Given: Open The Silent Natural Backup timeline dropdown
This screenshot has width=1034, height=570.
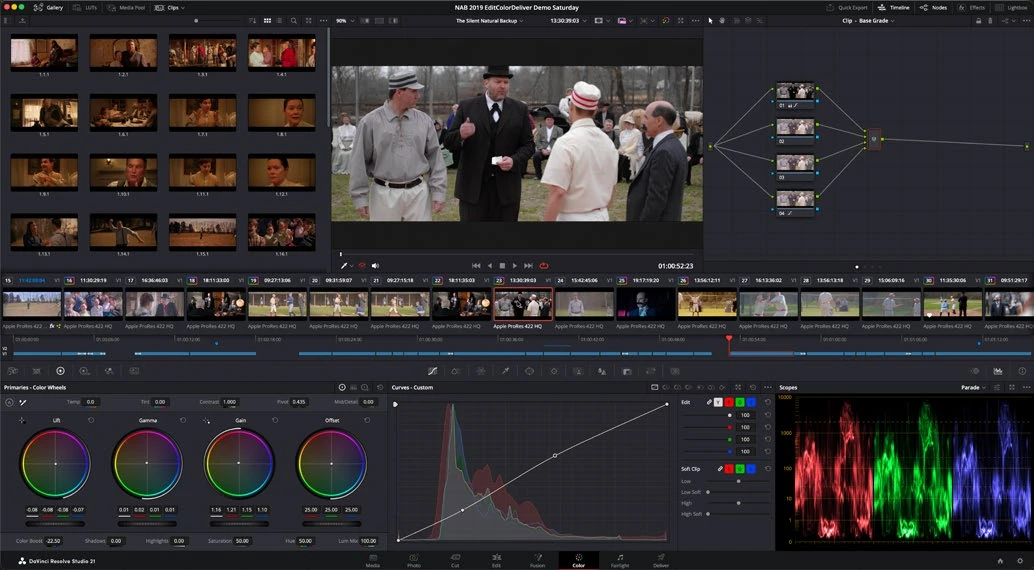Looking at the screenshot, I should [x=490, y=20].
